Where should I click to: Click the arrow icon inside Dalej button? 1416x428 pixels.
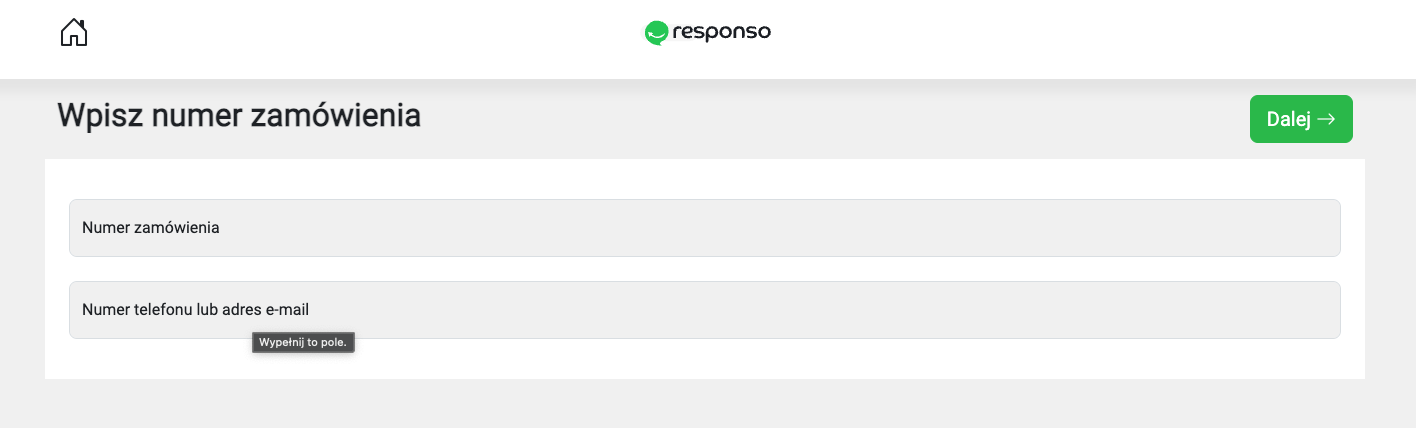coord(1326,119)
